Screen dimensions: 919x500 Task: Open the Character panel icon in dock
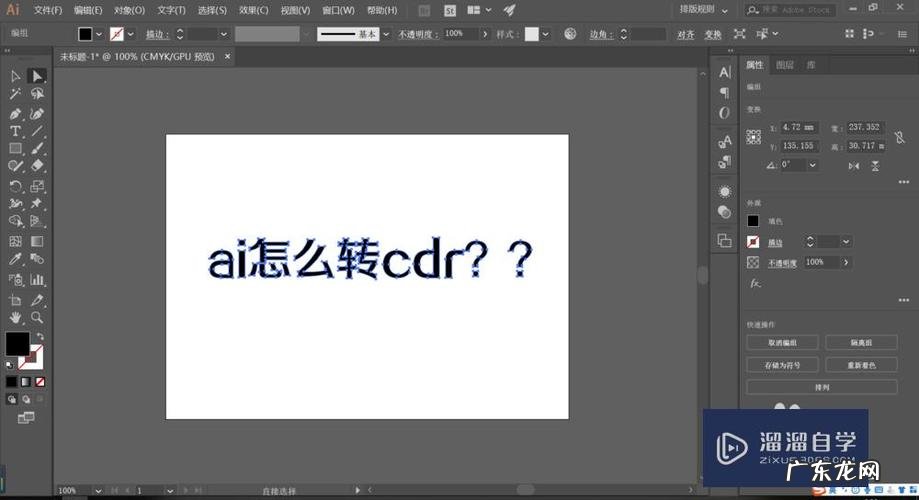pyautogui.click(x=724, y=72)
